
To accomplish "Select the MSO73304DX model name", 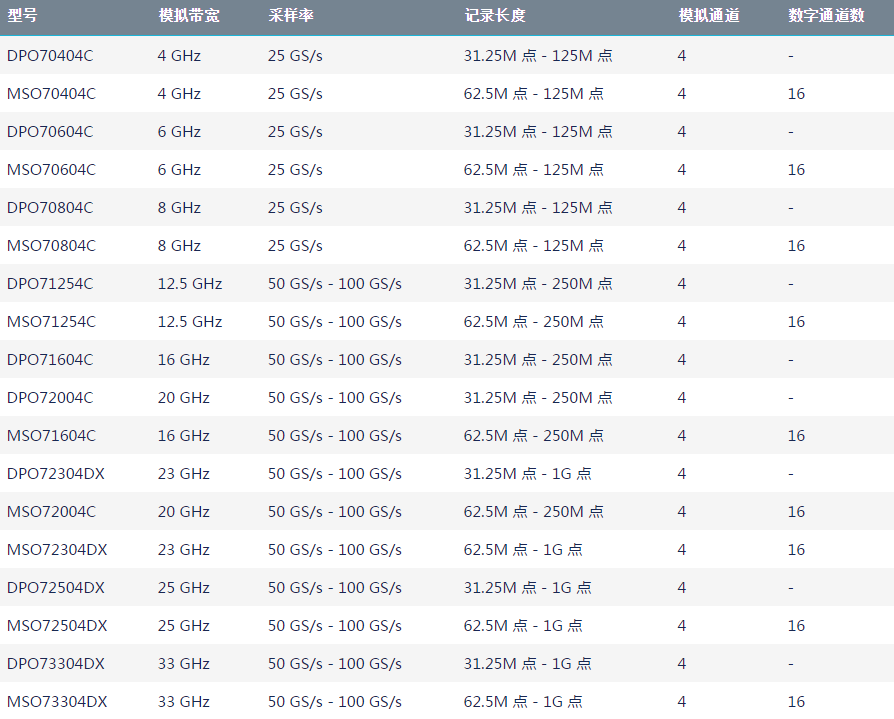I will coord(56,702).
